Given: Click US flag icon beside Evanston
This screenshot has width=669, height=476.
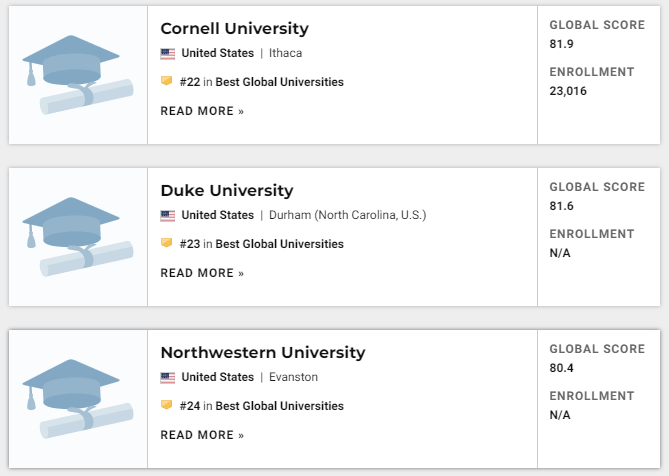Looking at the screenshot, I should [x=168, y=378].
